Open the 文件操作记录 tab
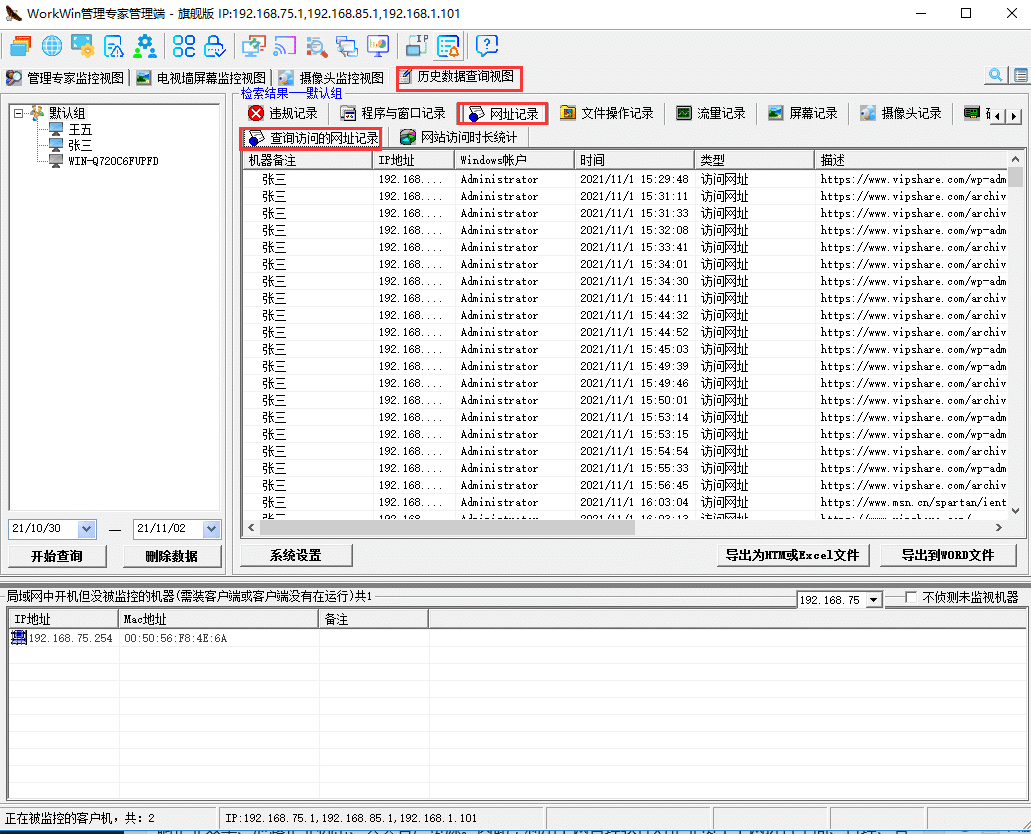1031x834 pixels. coord(606,113)
